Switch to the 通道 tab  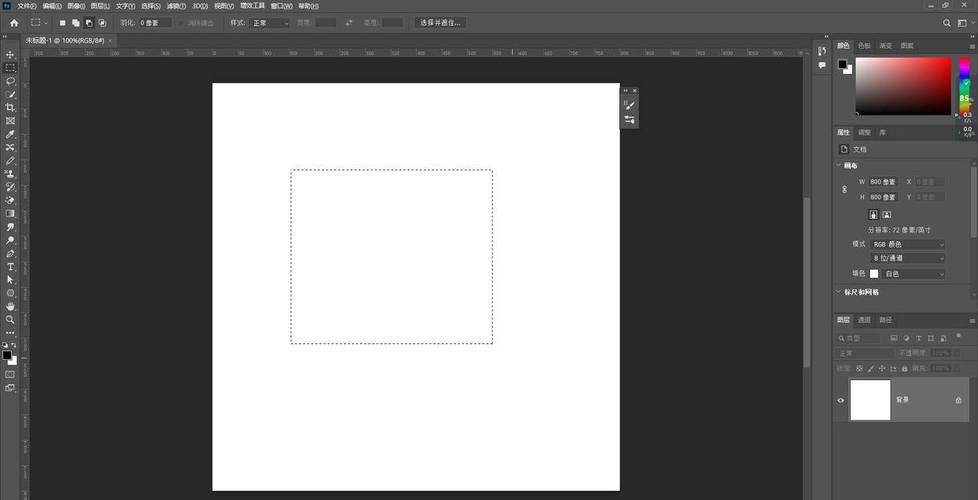tap(865, 320)
